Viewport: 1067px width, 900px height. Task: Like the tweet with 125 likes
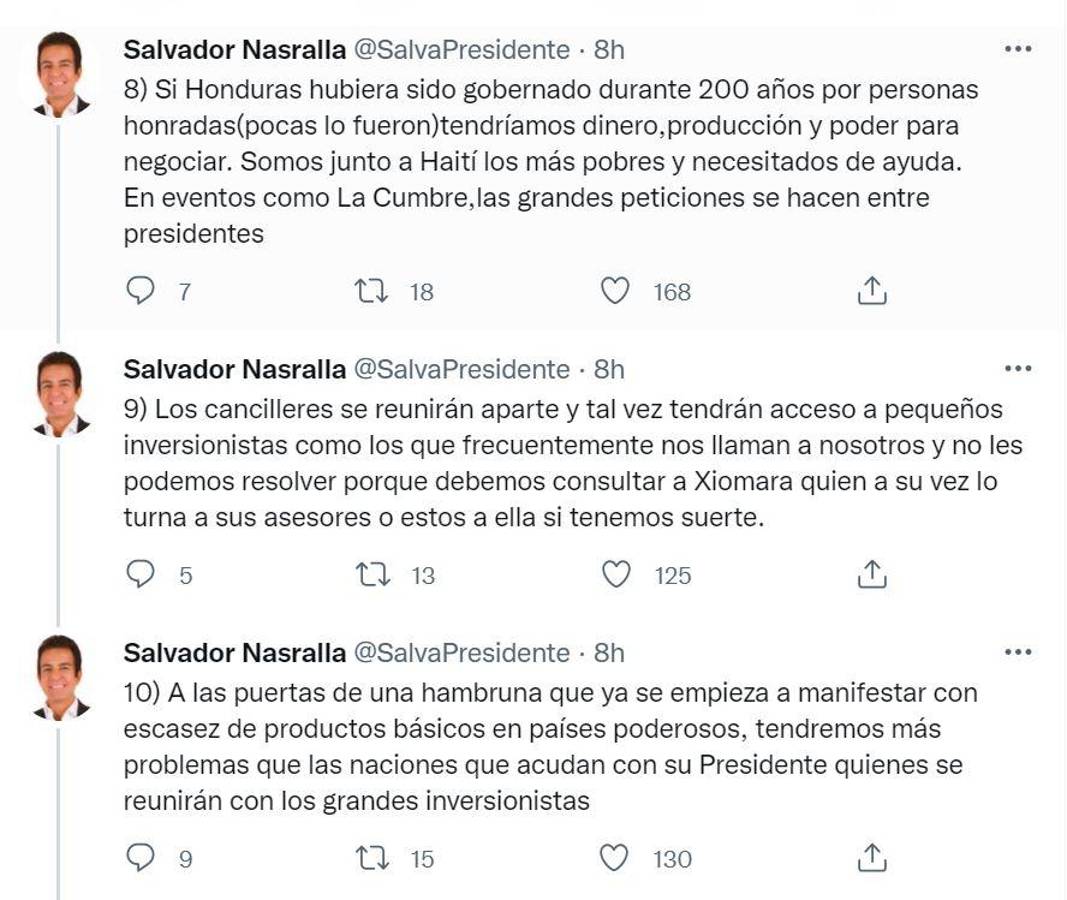615,574
